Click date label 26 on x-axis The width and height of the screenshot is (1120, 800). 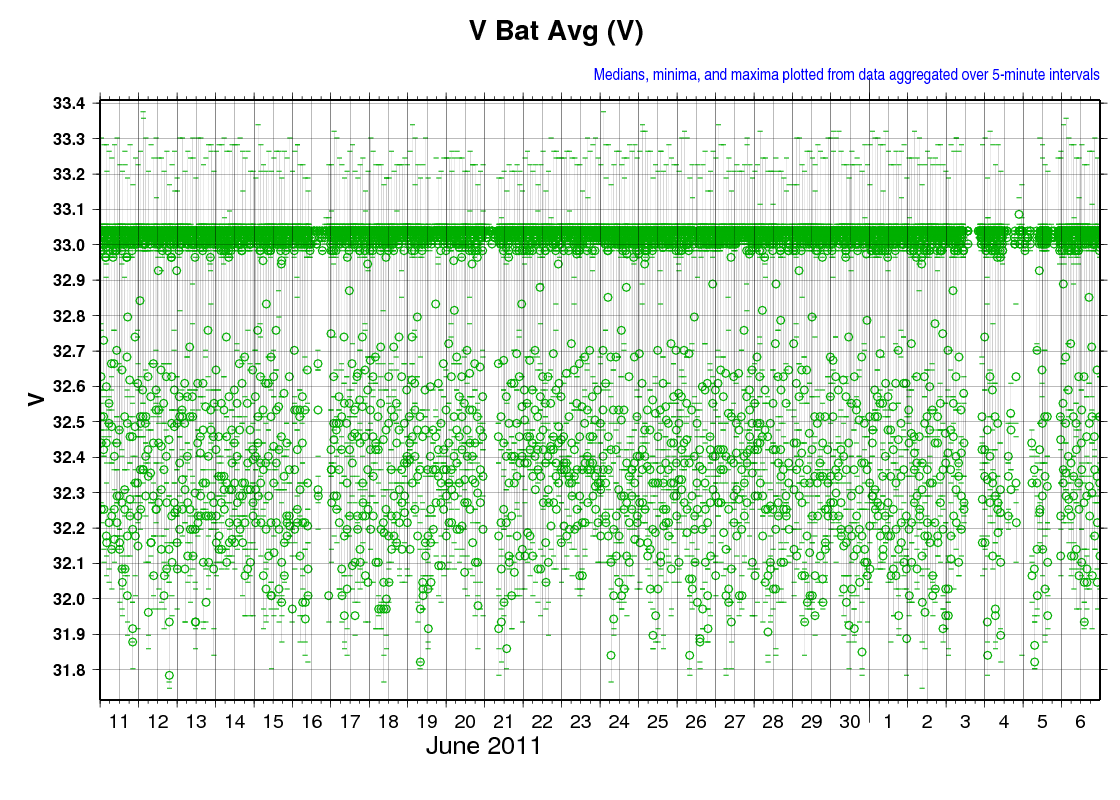point(696,721)
